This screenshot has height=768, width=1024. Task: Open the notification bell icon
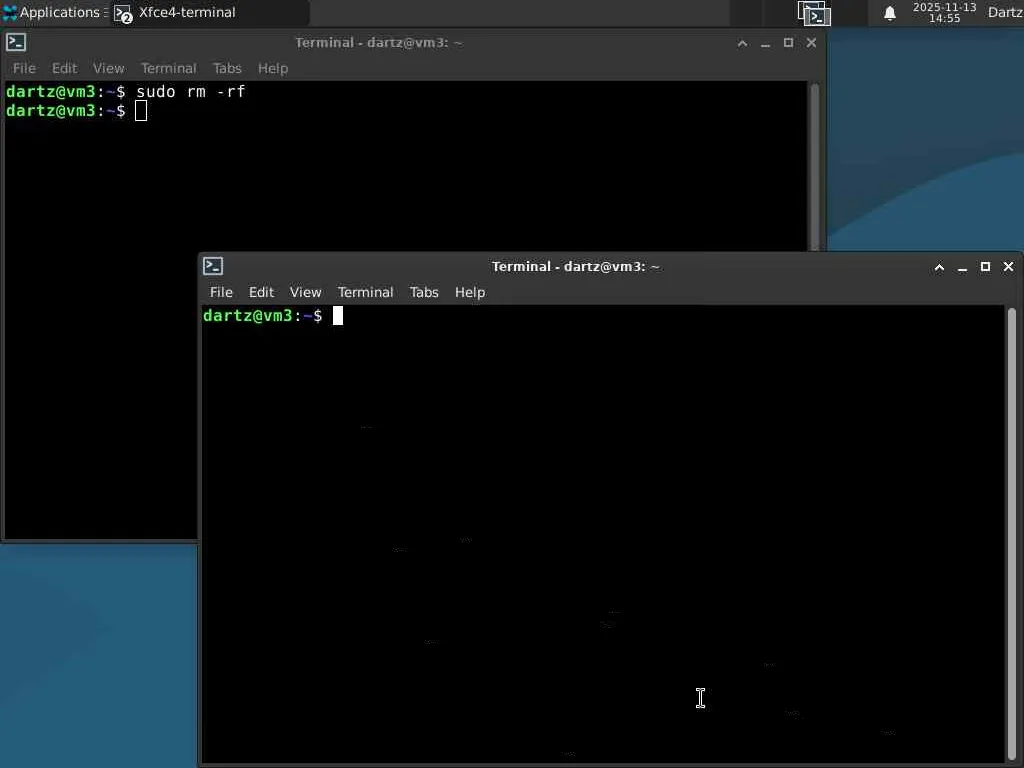pos(889,13)
